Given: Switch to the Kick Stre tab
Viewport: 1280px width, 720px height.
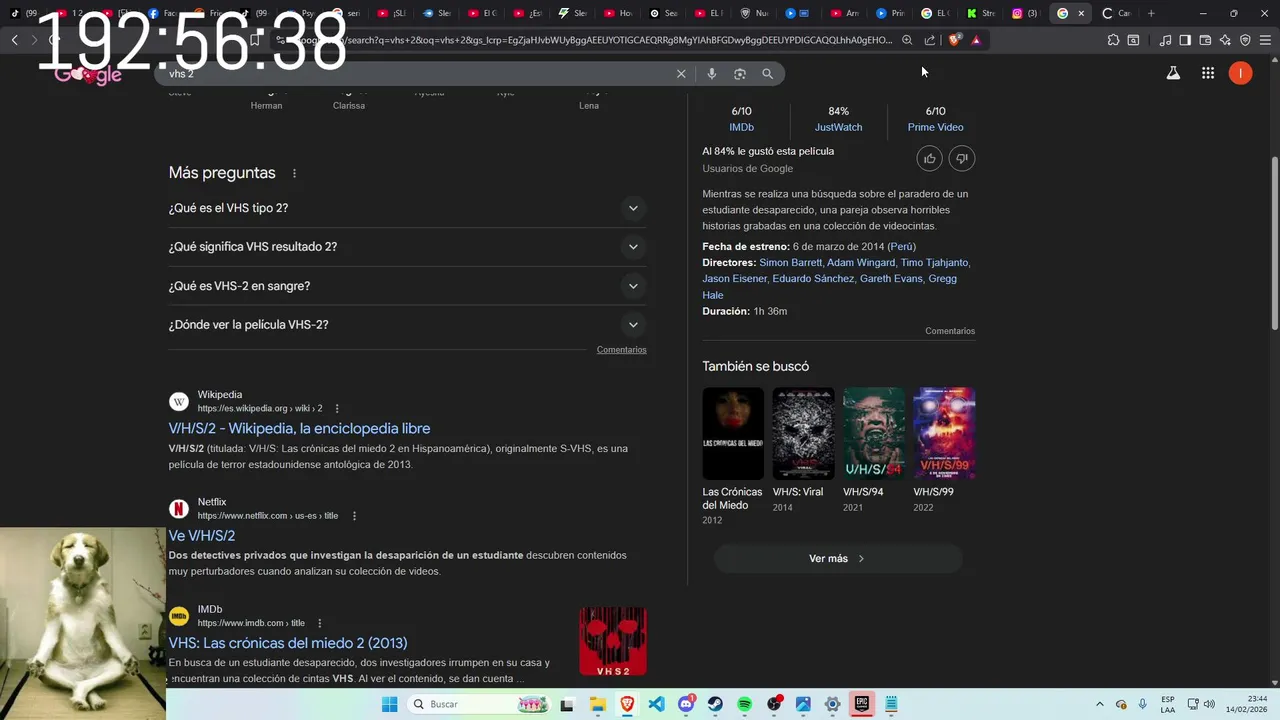Looking at the screenshot, I should (981, 13).
